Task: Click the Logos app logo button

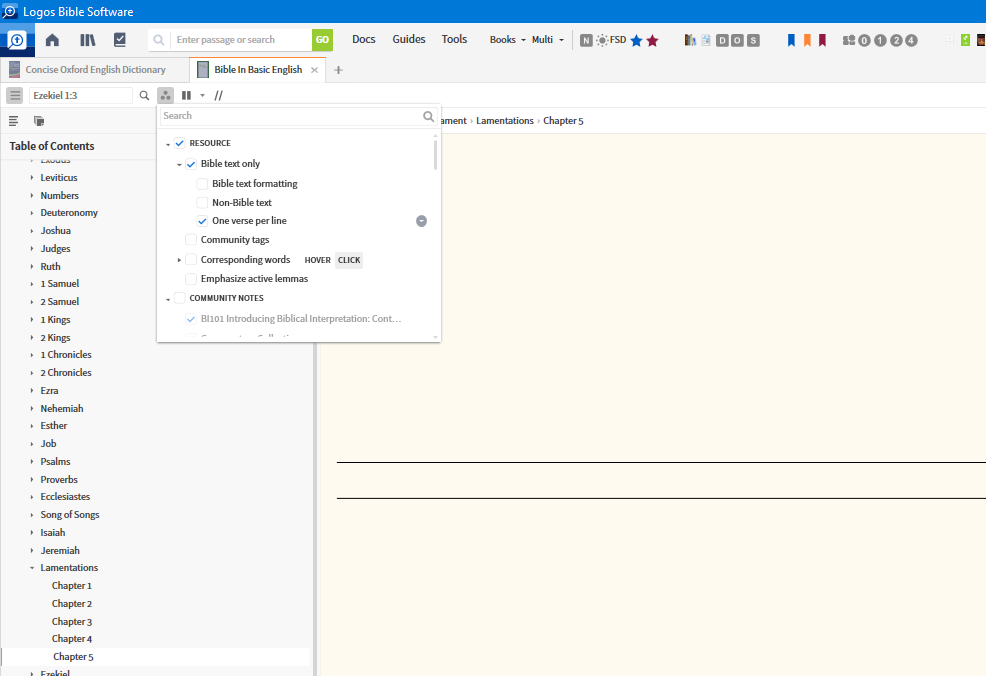Action: tap(17, 40)
